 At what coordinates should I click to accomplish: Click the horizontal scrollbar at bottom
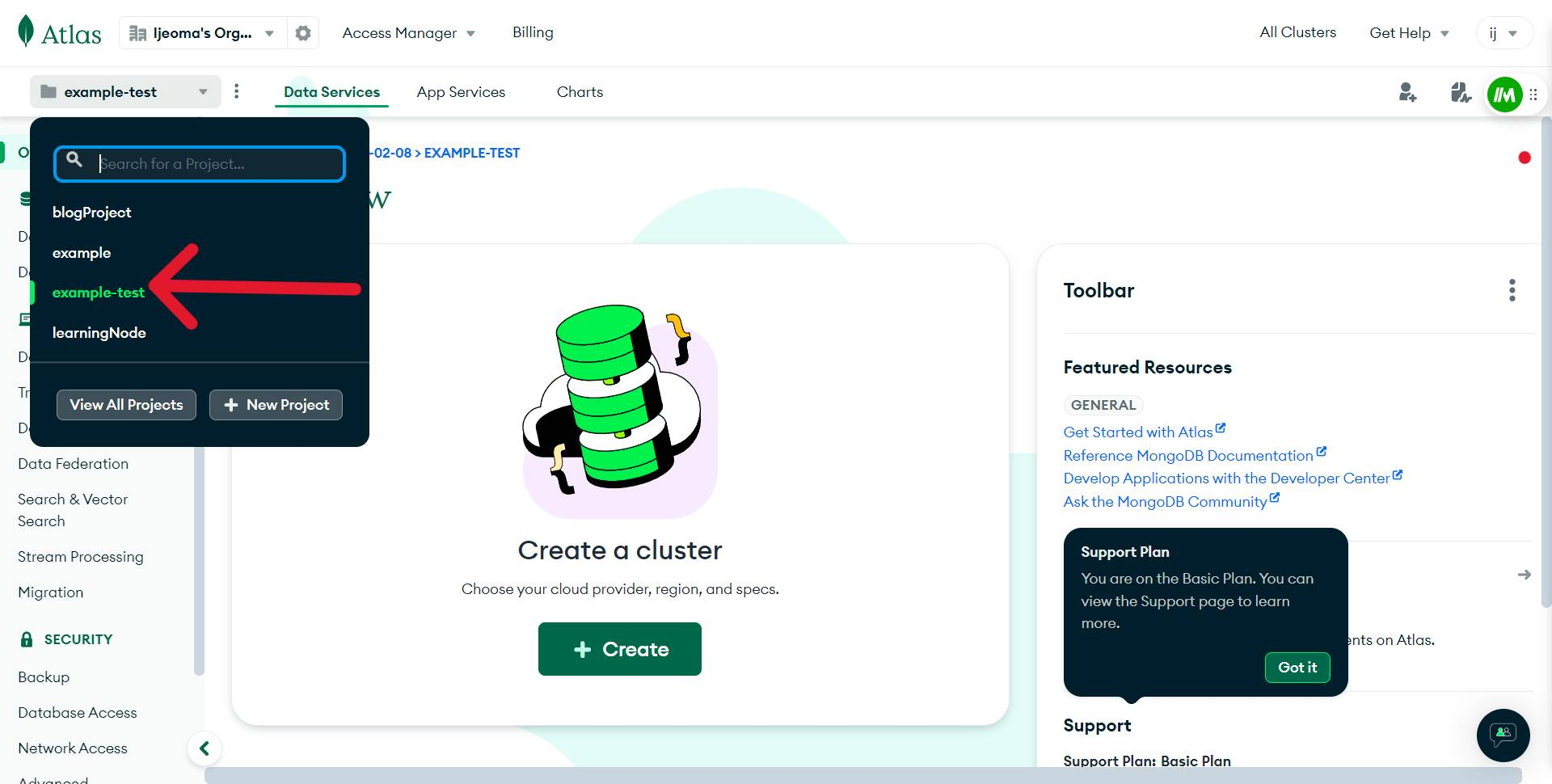click(x=862, y=775)
